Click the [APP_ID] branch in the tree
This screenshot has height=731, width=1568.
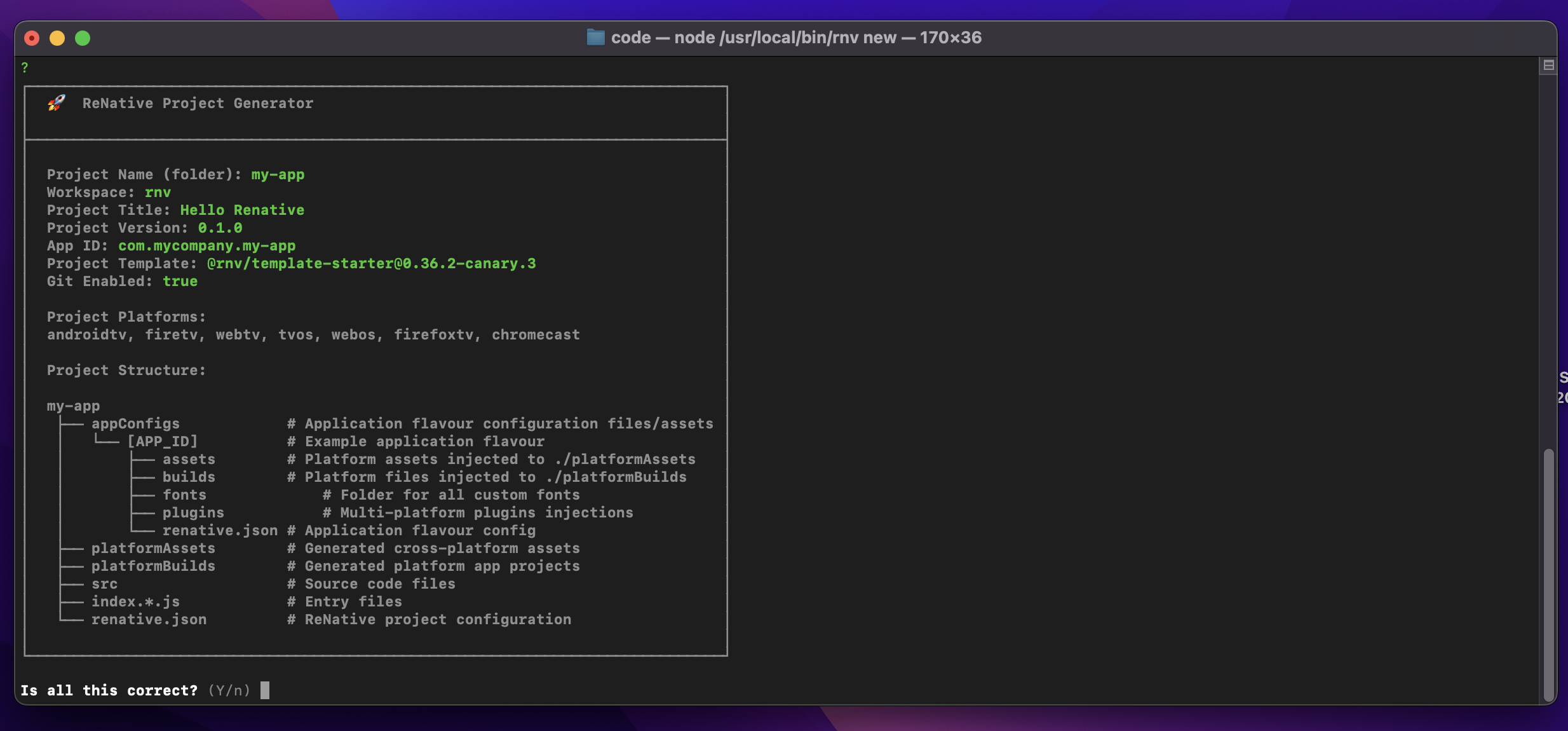(163, 441)
